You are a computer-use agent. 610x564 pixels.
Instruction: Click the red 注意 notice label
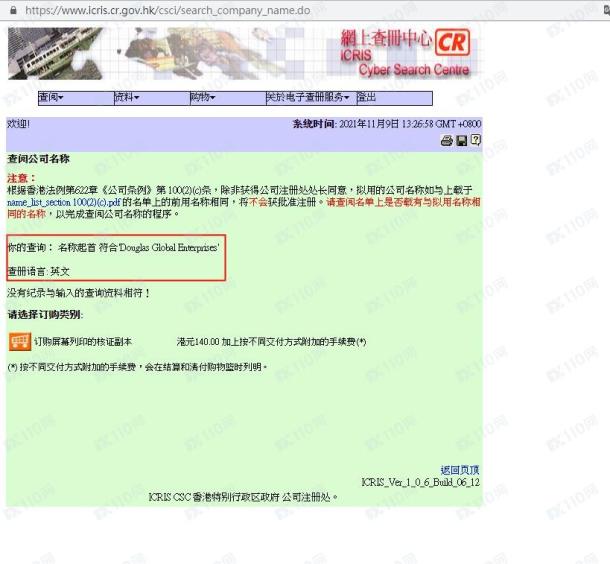pos(21,178)
